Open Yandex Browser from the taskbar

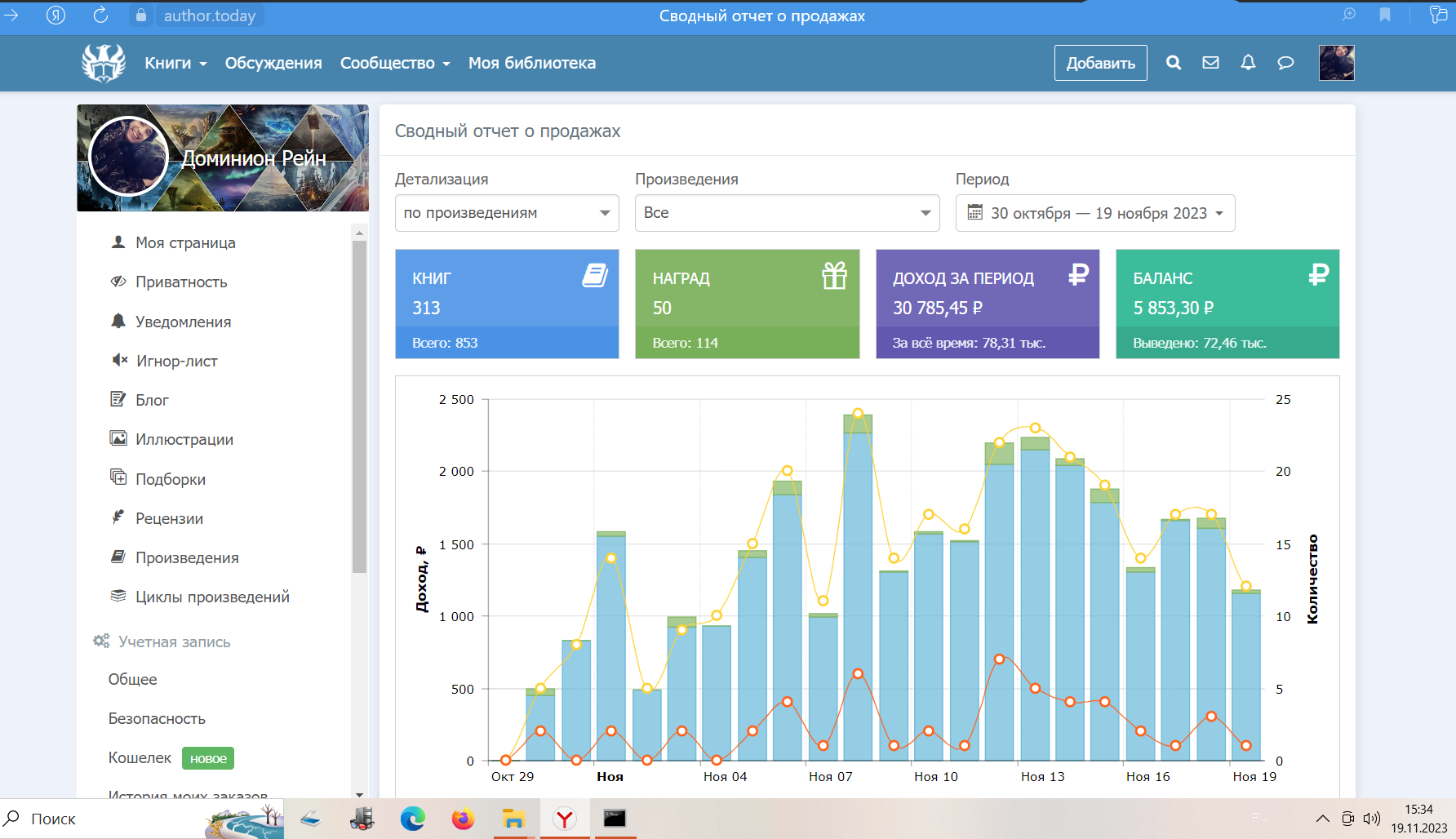[564, 818]
